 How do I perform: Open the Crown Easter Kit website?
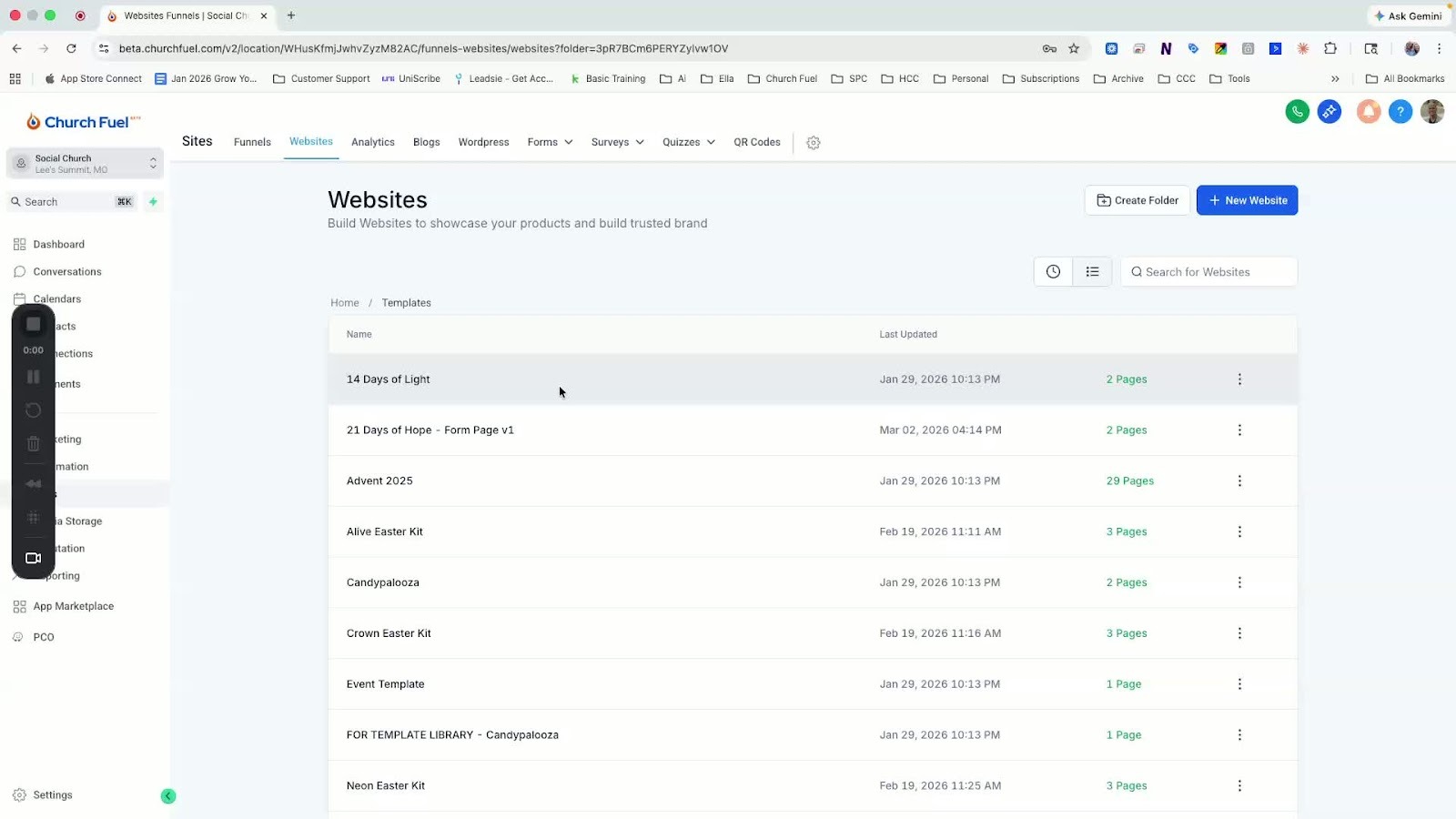(389, 633)
